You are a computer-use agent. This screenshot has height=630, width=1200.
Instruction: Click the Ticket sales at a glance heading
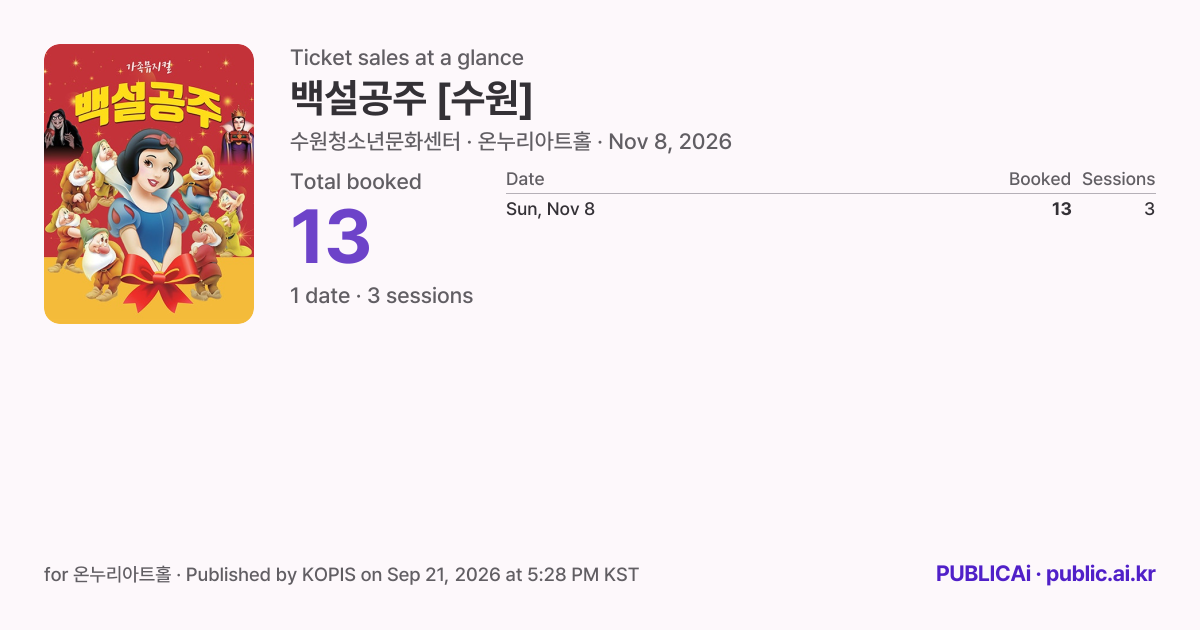(x=407, y=58)
